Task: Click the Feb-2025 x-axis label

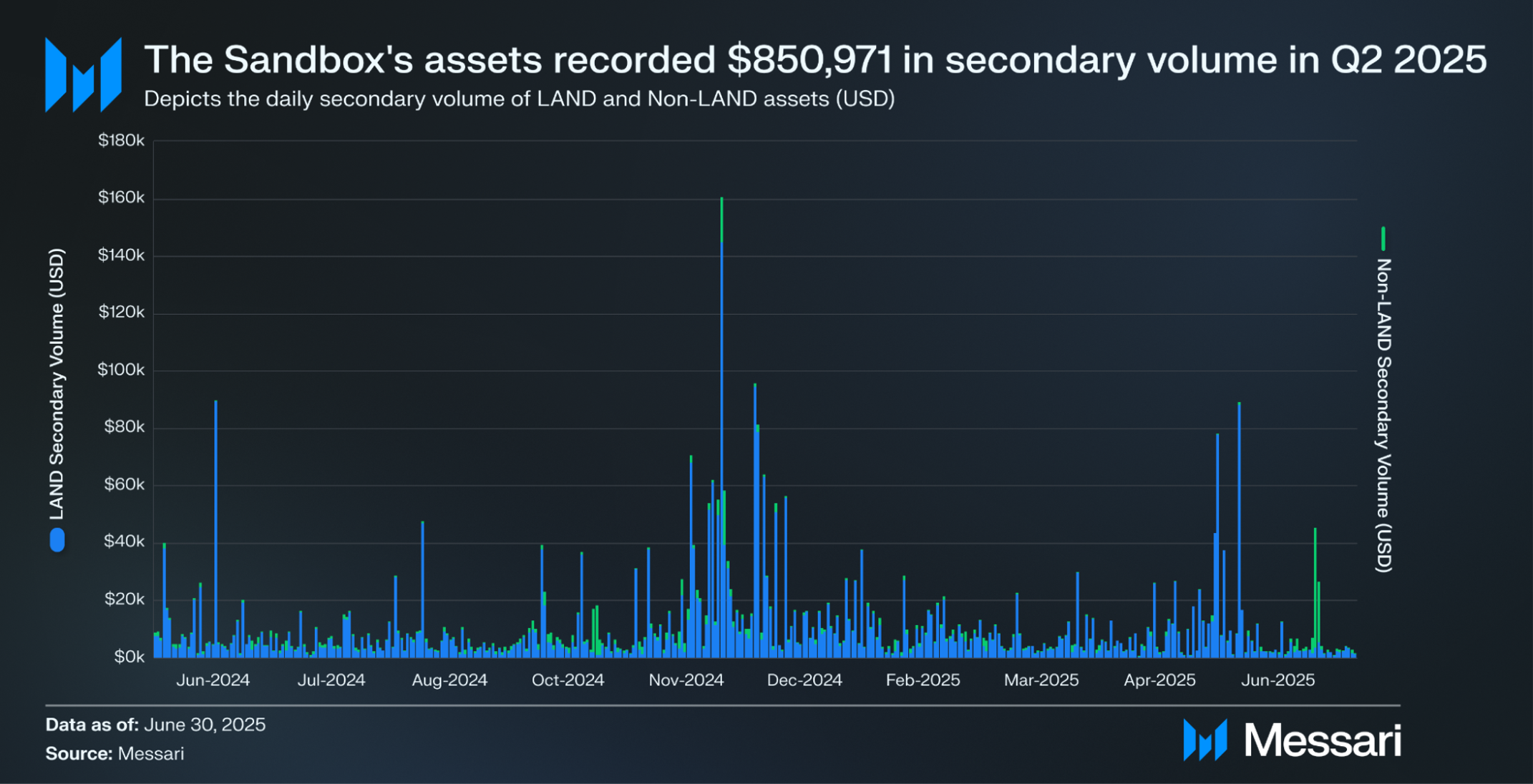Action: (x=923, y=680)
